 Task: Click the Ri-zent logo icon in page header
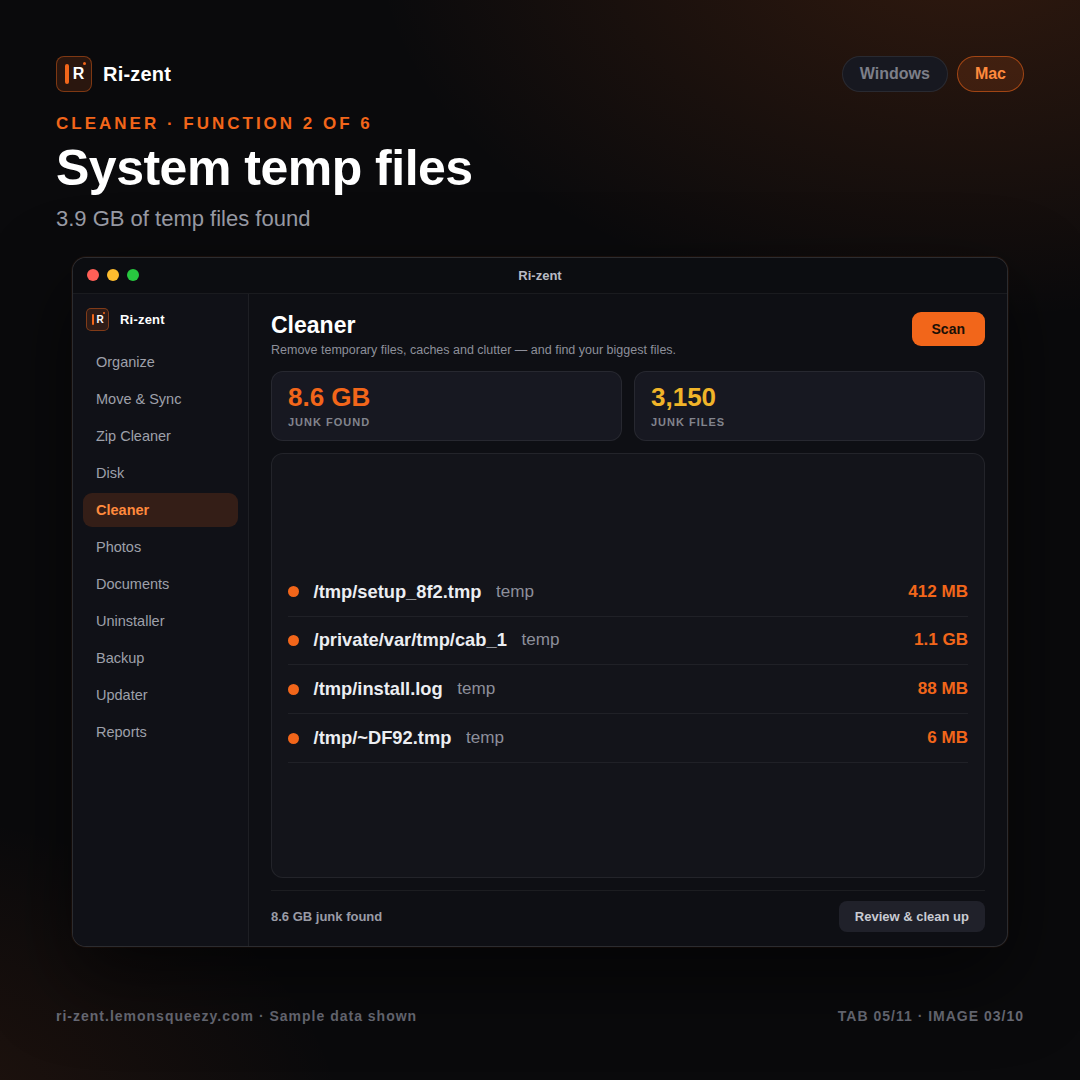74,74
